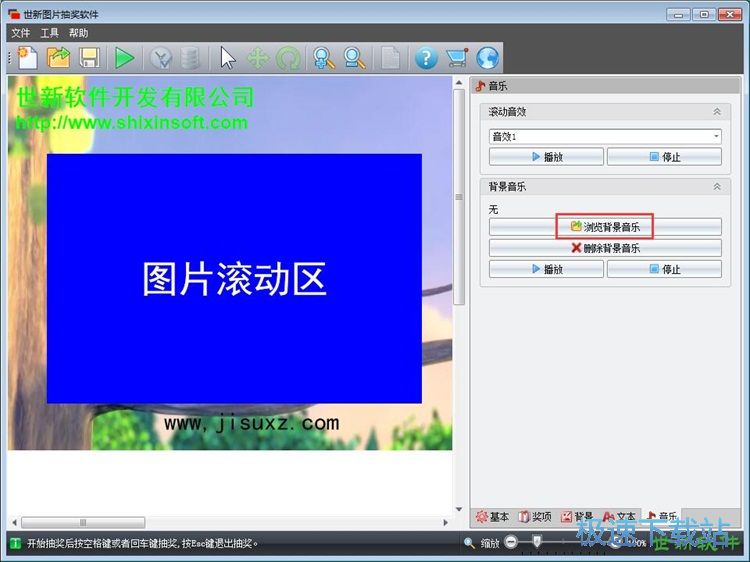The width and height of the screenshot is (750, 562).
Task: Click the canvas scroll up arrow
Action: point(459,83)
